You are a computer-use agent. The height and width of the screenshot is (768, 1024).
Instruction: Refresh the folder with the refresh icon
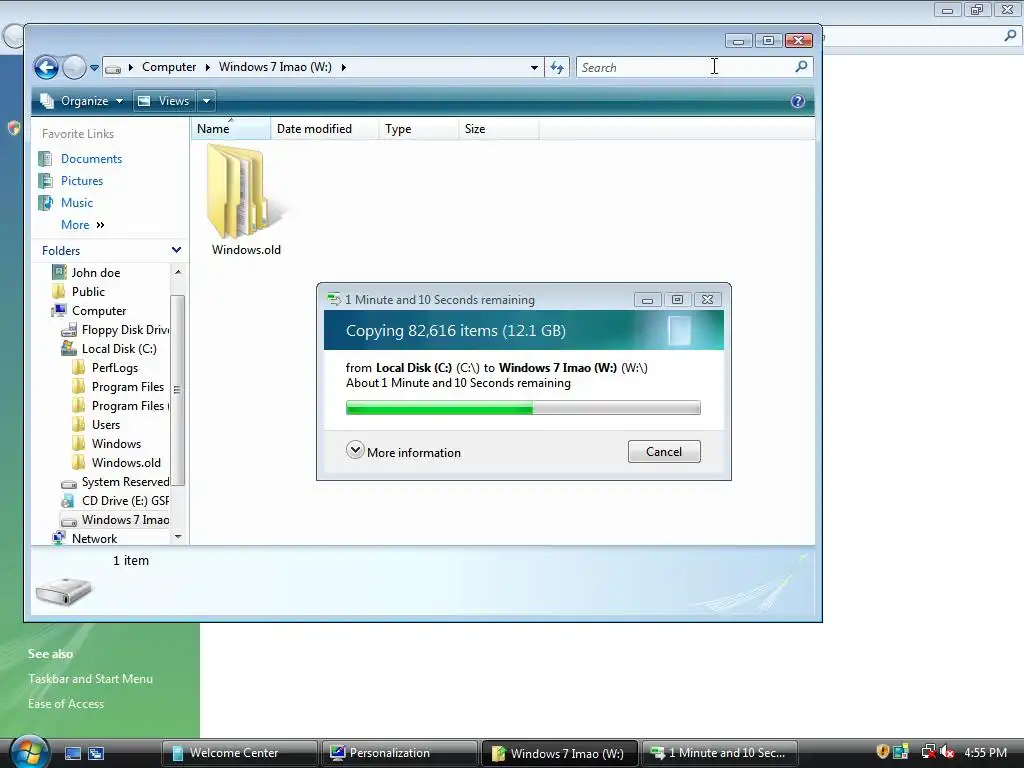tap(557, 67)
